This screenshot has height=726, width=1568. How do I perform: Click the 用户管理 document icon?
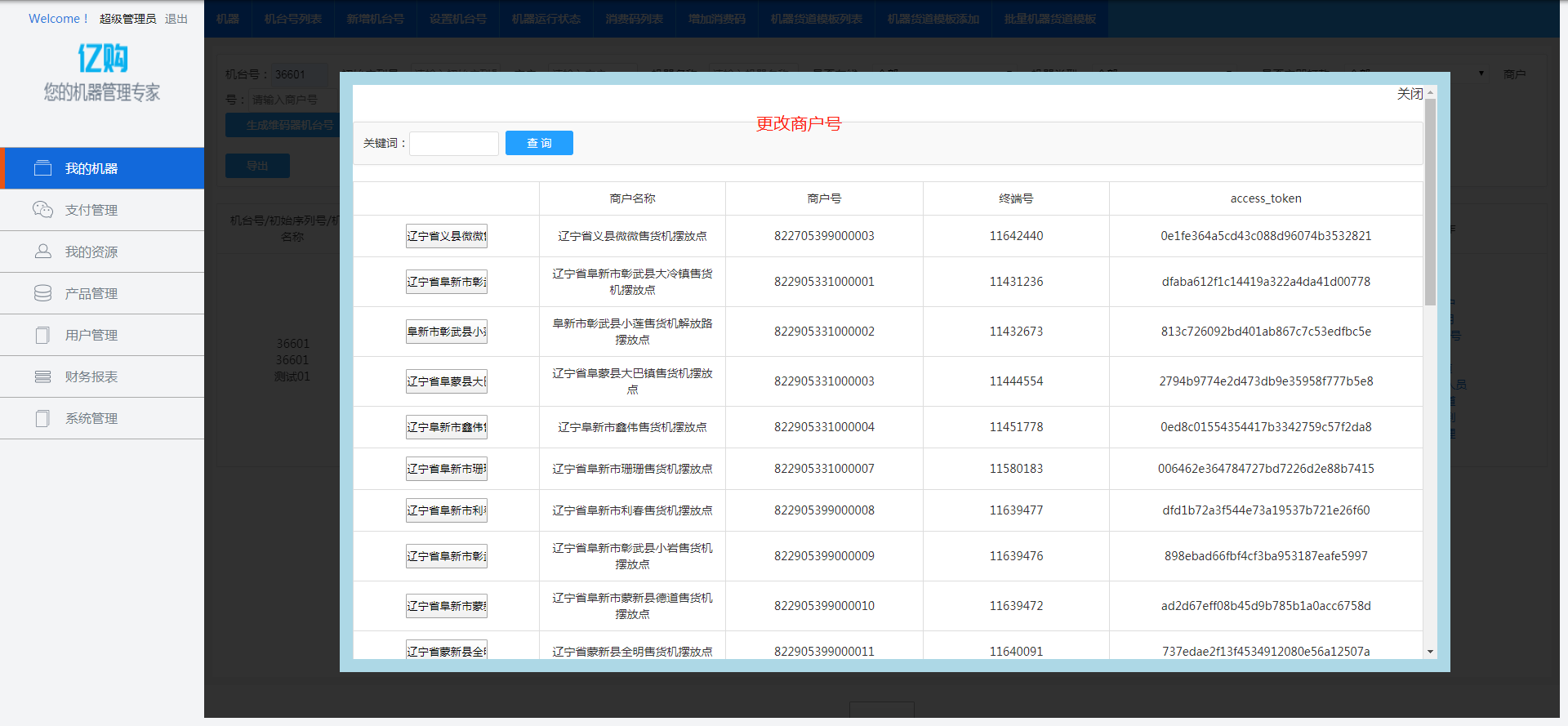[x=42, y=335]
